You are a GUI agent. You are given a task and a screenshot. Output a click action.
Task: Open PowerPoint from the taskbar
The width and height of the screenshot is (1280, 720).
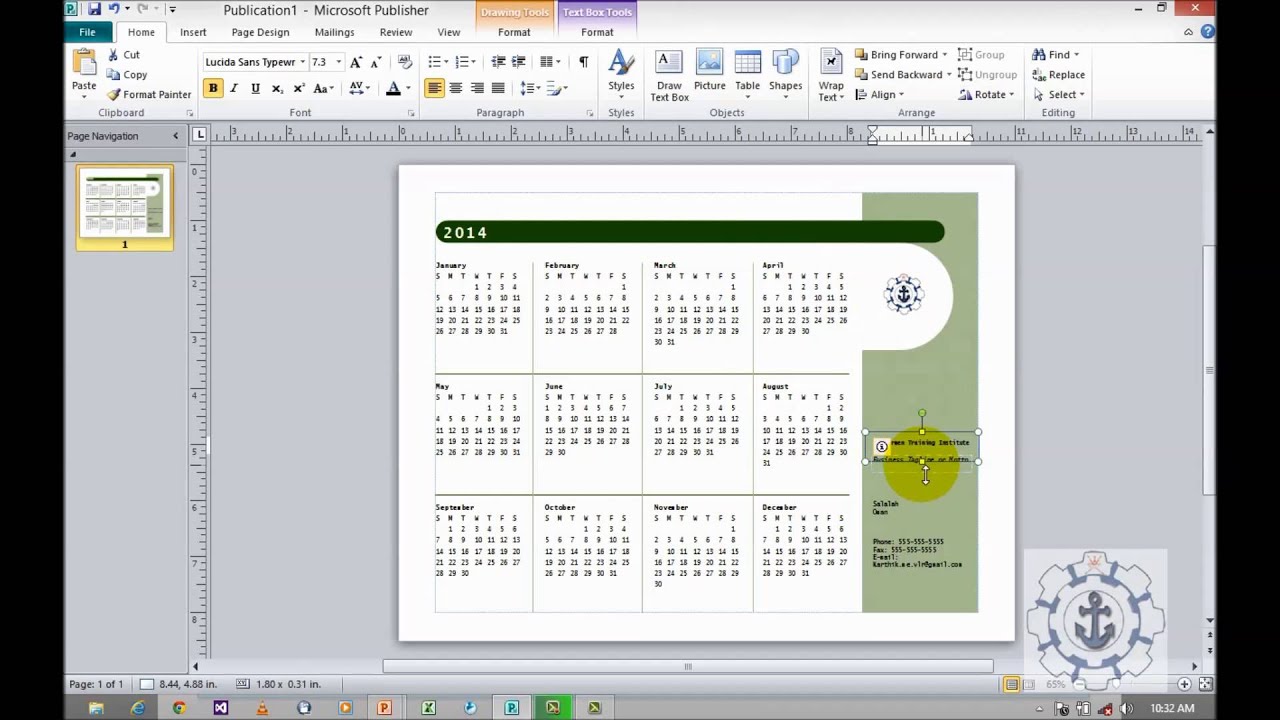pyautogui.click(x=384, y=708)
